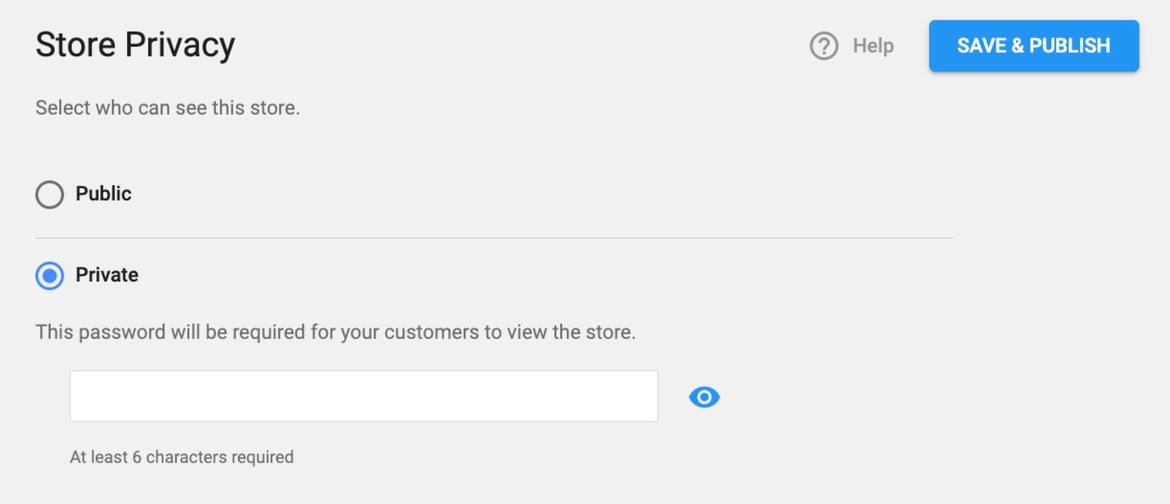Click the 'At least 6 characters required' hint
1170x504 pixels.
point(181,457)
